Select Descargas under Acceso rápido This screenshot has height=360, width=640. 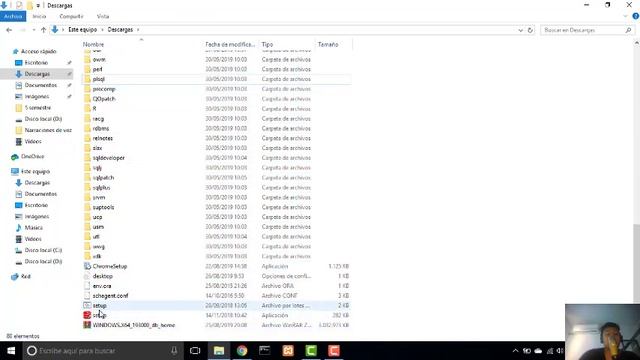point(37,74)
